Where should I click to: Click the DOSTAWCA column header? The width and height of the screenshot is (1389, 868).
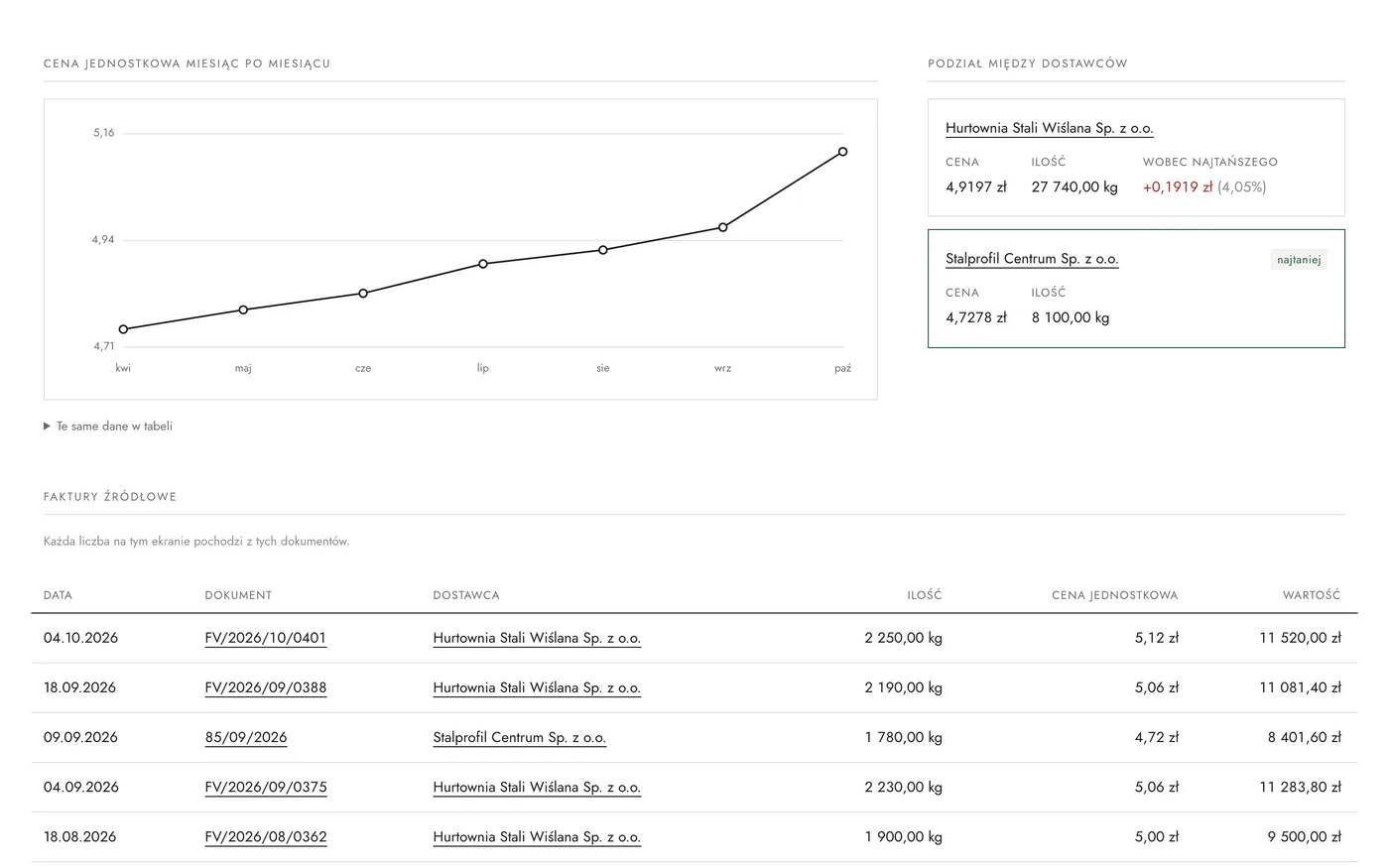pyautogui.click(x=466, y=595)
